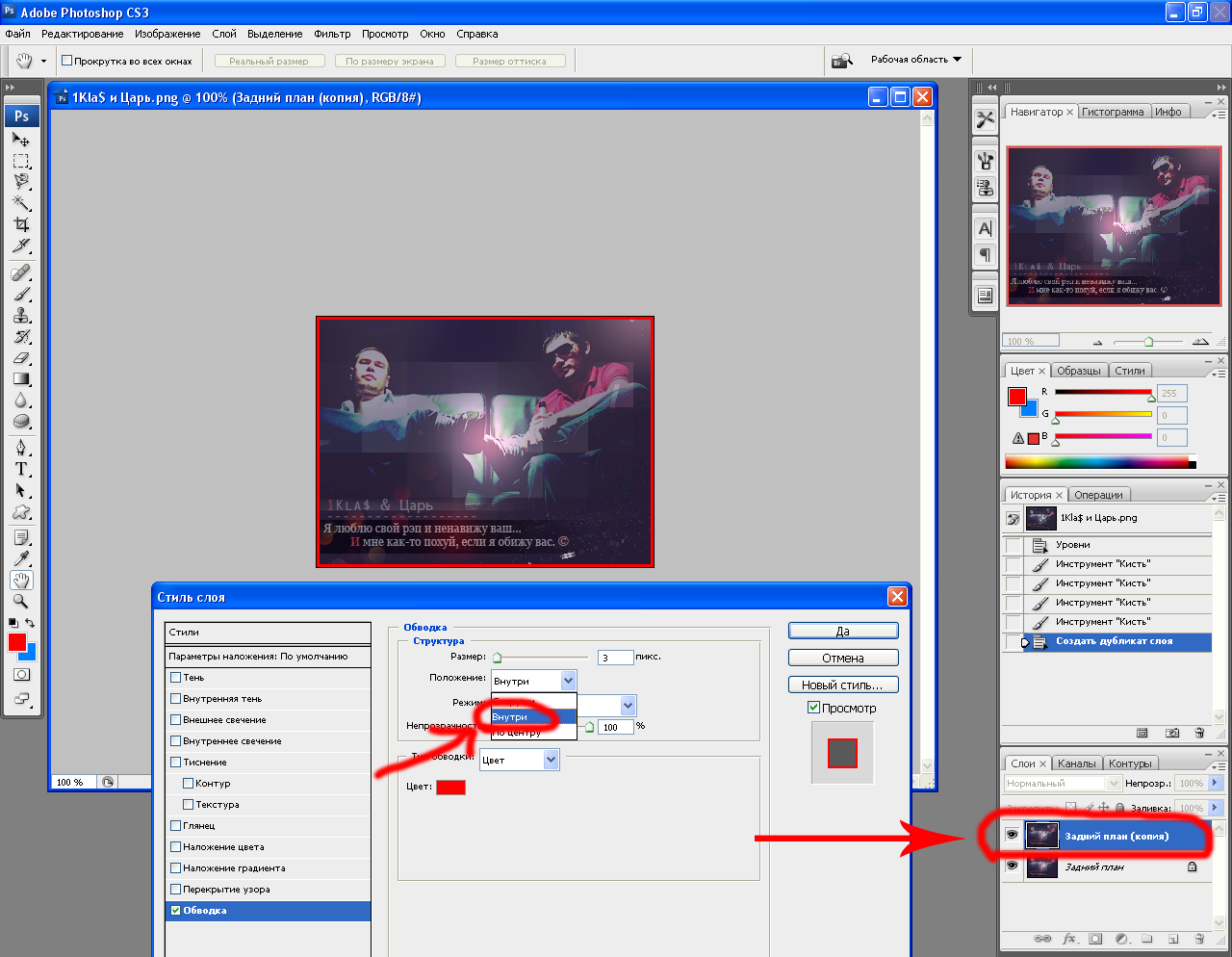Select the Brush tool
1232x957 pixels.
[x=21, y=295]
